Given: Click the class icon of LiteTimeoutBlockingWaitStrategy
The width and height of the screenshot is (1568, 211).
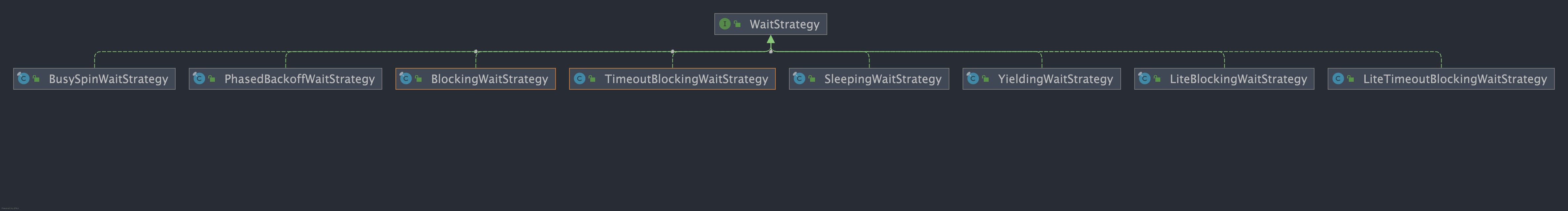Looking at the screenshot, I should (1338, 78).
